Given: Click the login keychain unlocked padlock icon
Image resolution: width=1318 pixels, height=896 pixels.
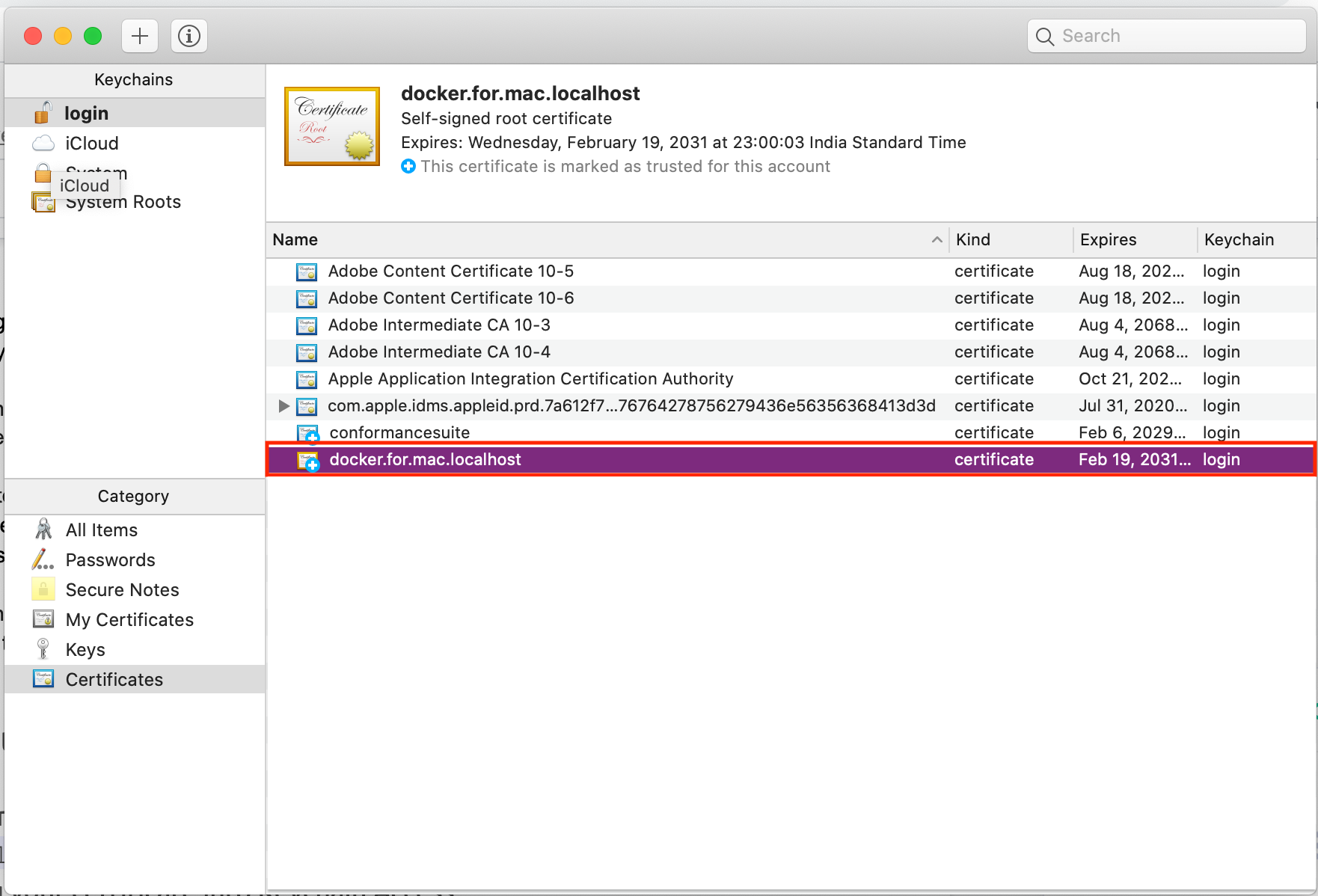Looking at the screenshot, I should click(43, 112).
